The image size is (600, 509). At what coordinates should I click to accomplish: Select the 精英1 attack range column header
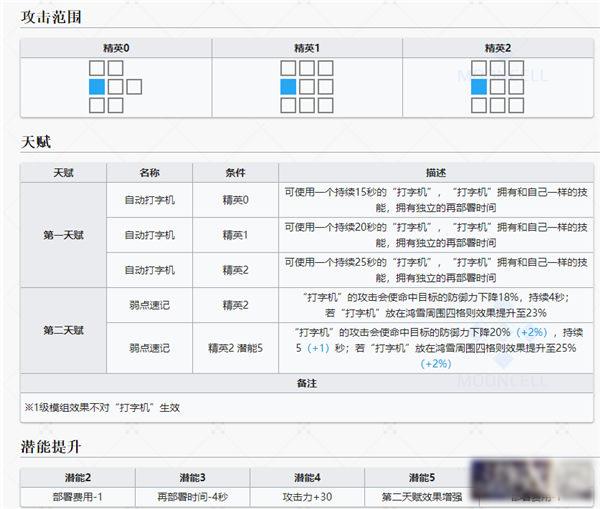307,48
